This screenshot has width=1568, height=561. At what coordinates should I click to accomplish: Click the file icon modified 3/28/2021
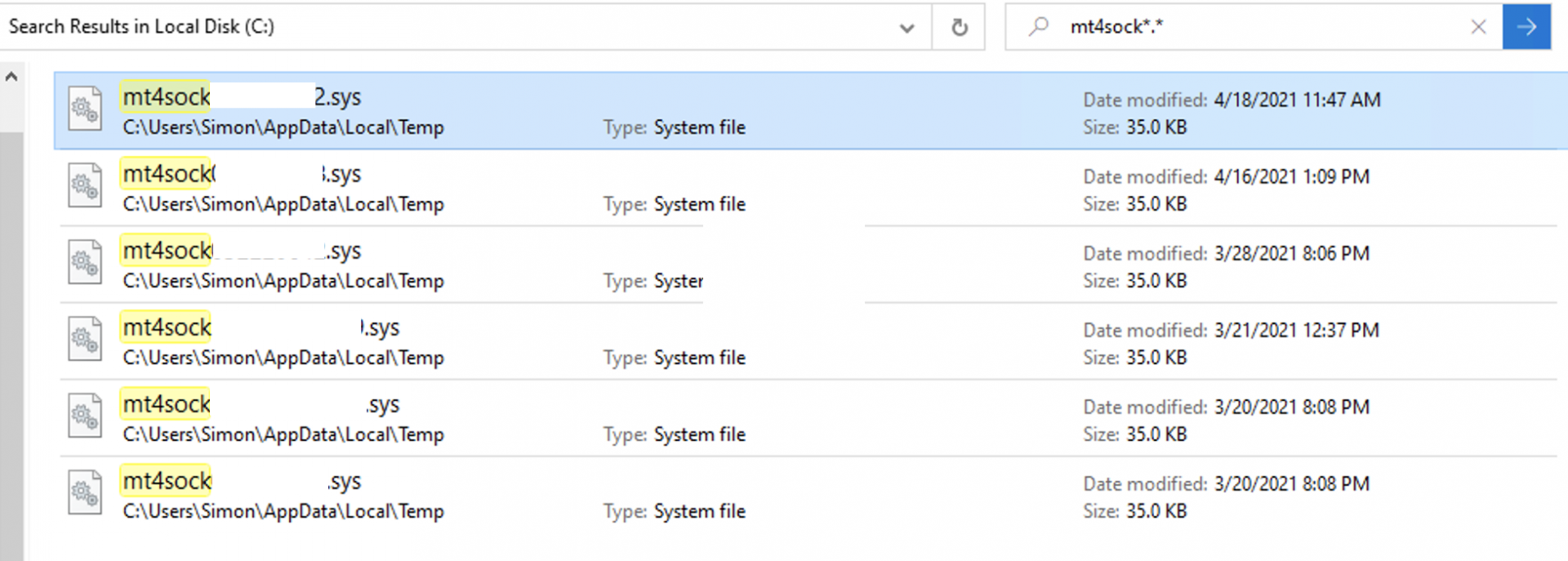85,262
